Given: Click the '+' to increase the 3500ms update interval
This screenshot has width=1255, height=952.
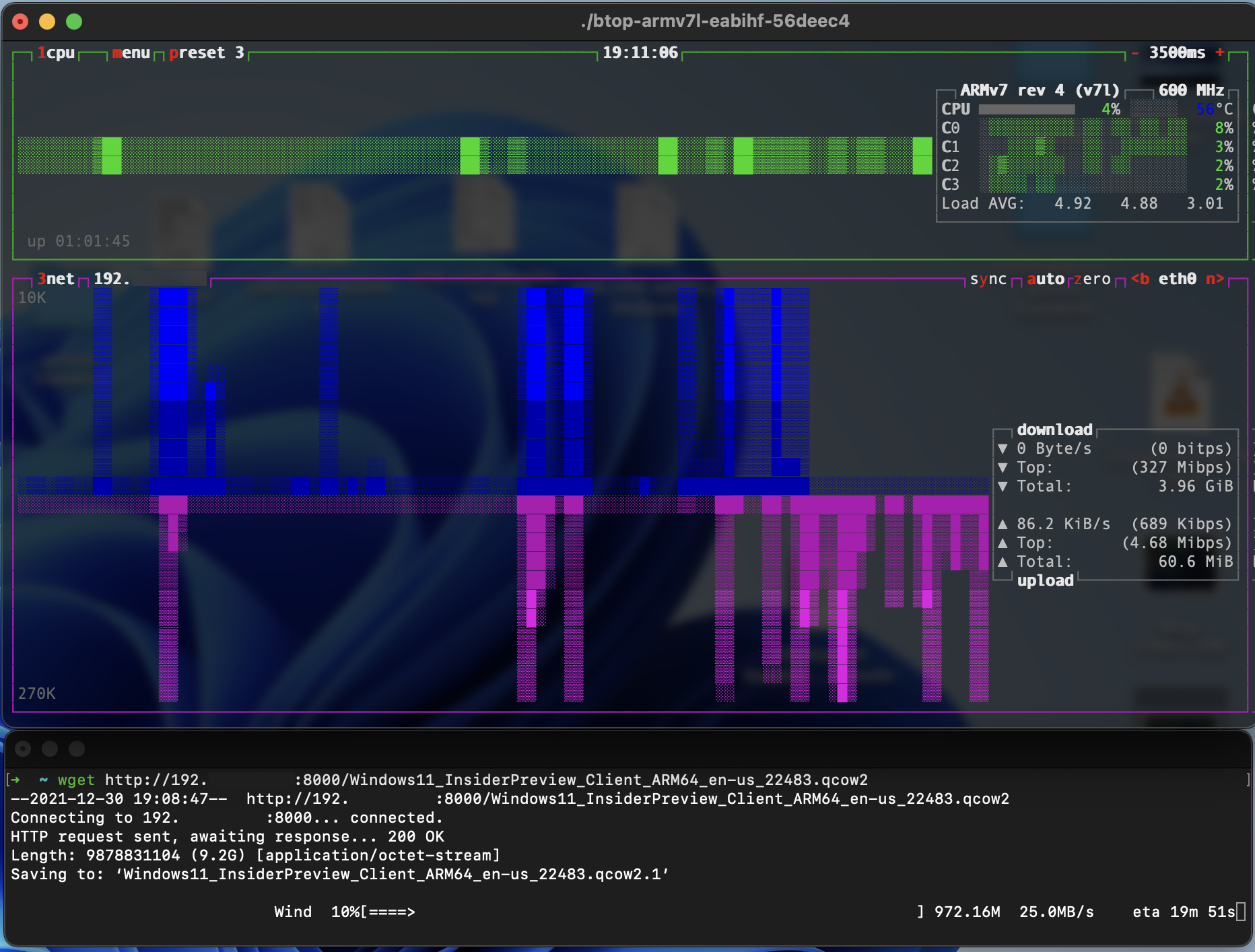Looking at the screenshot, I should pos(1220,52).
